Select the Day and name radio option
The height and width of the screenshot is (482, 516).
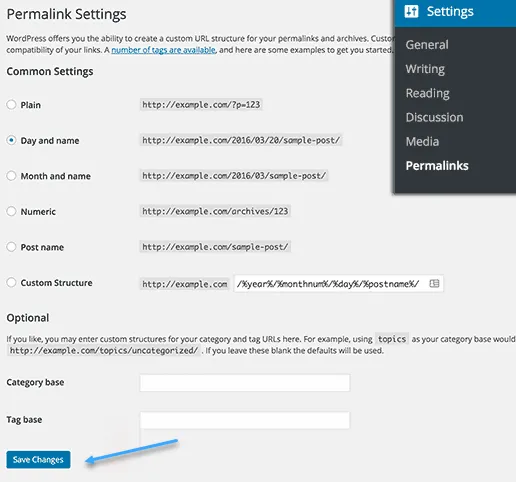(x=11, y=140)
